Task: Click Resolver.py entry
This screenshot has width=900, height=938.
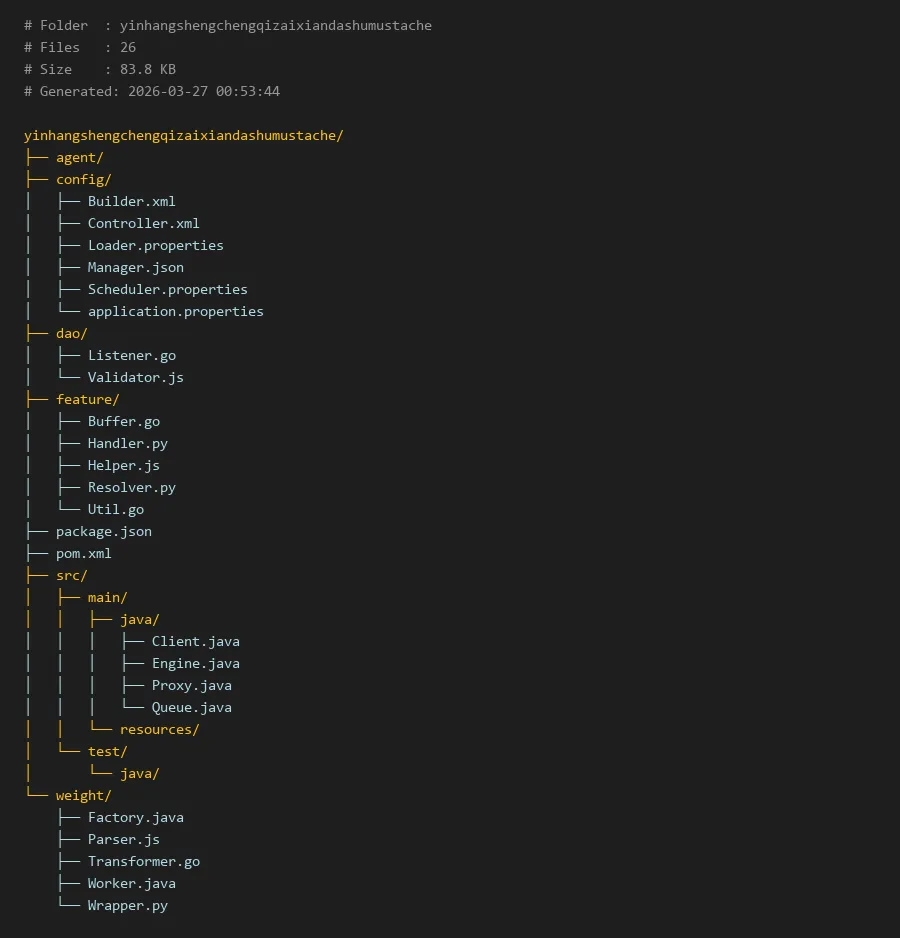Action: click(131, 487)
